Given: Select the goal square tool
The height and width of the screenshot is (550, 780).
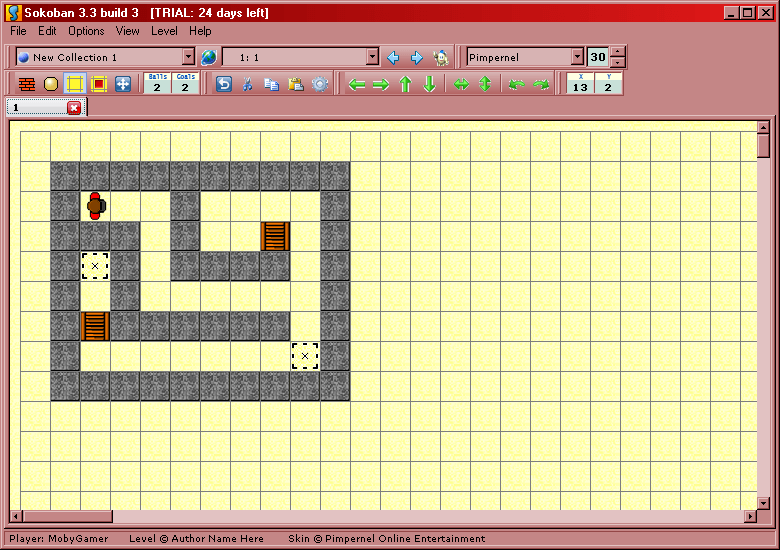Looking at the screenshot, I should coord(98,84).
